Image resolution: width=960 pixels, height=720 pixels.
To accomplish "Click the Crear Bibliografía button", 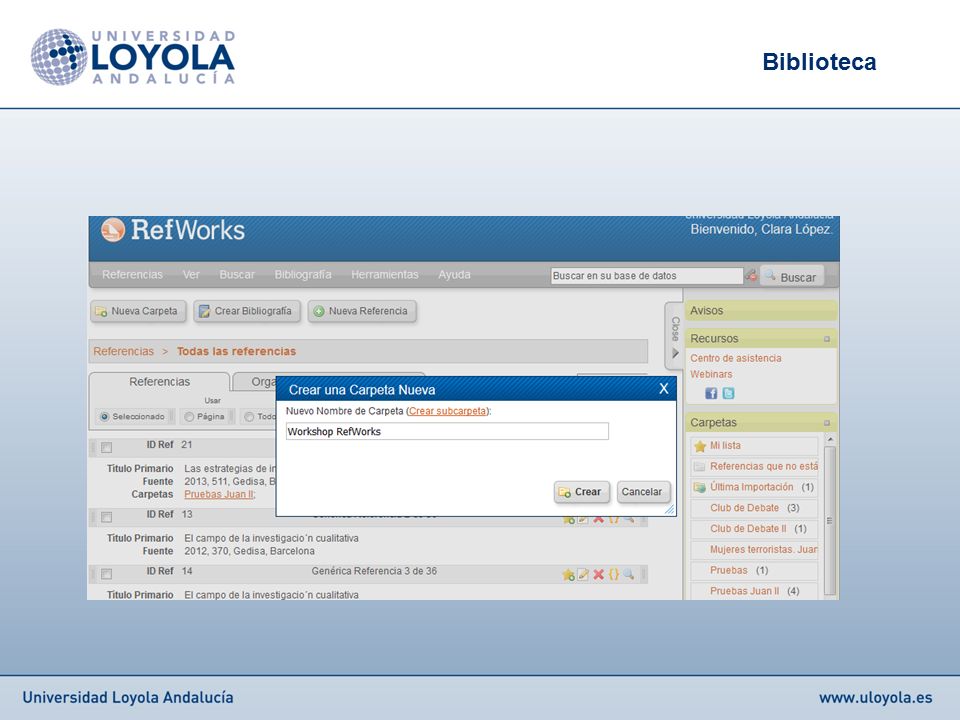I will click(x=247, y=311).
